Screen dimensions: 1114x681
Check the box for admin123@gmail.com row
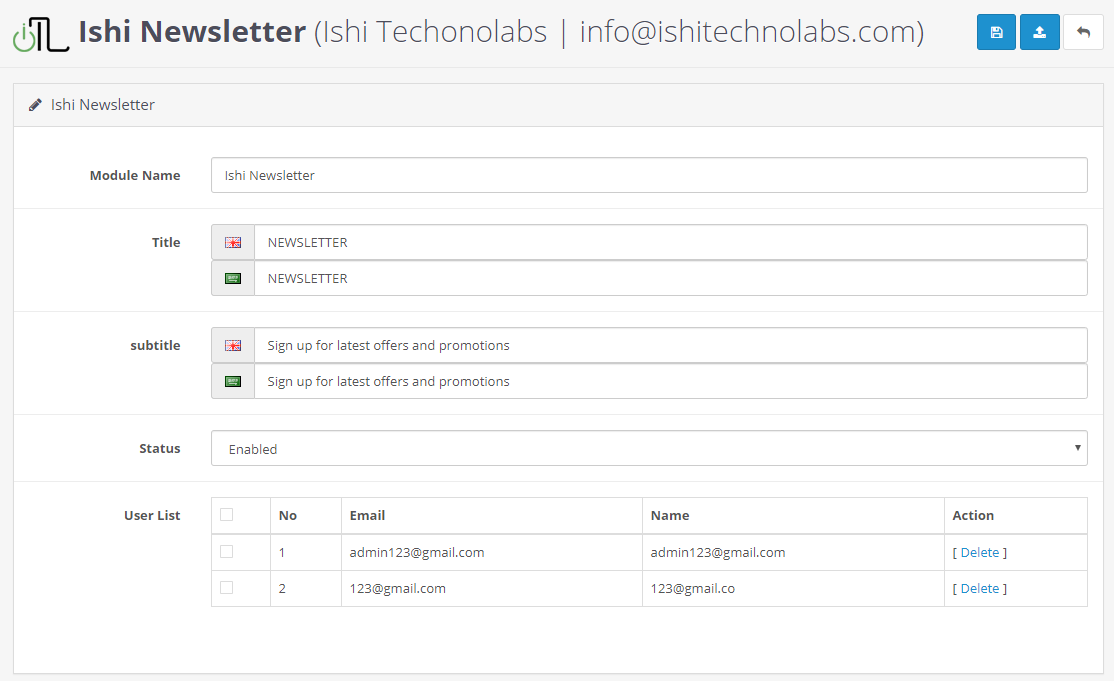[x=227, y=551]
